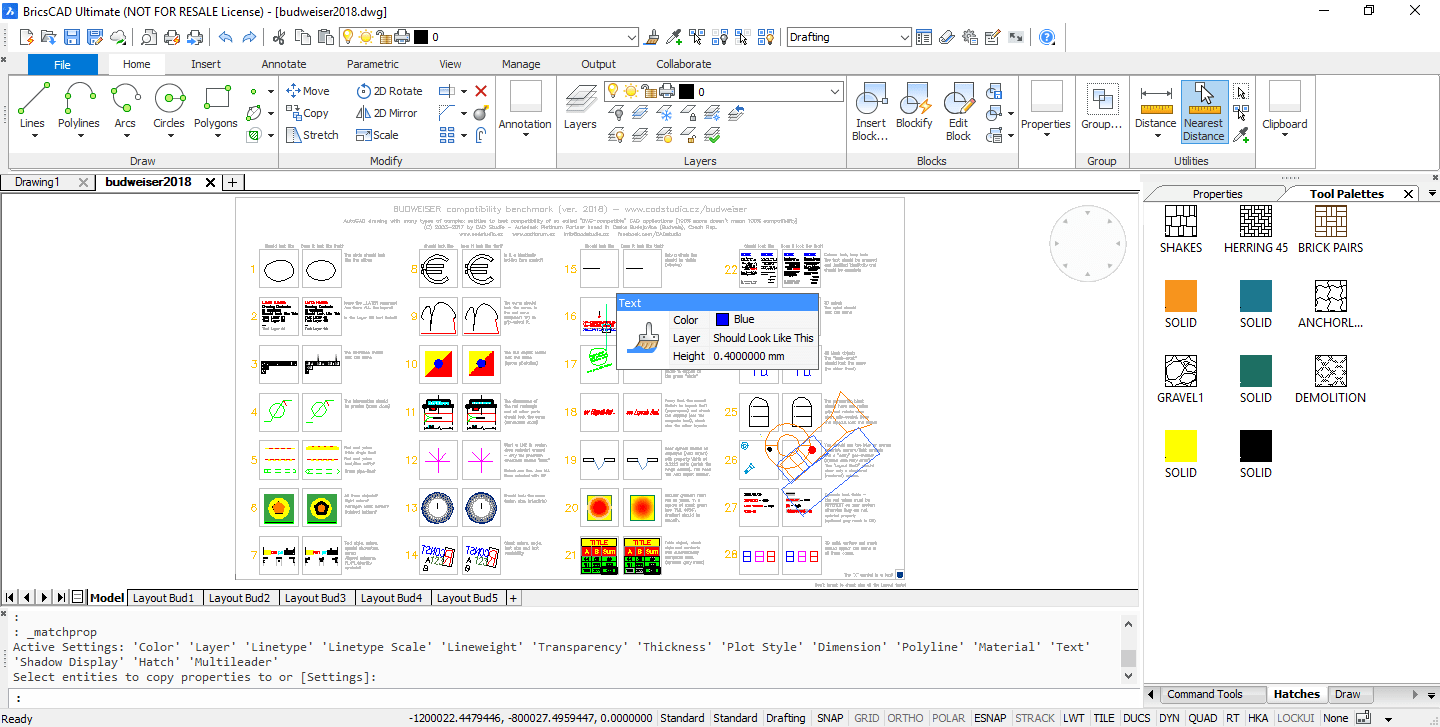Pick the yellow SOLID hatch swatch
This screenshot has height=727, width=1440.
coord(1181,446)
